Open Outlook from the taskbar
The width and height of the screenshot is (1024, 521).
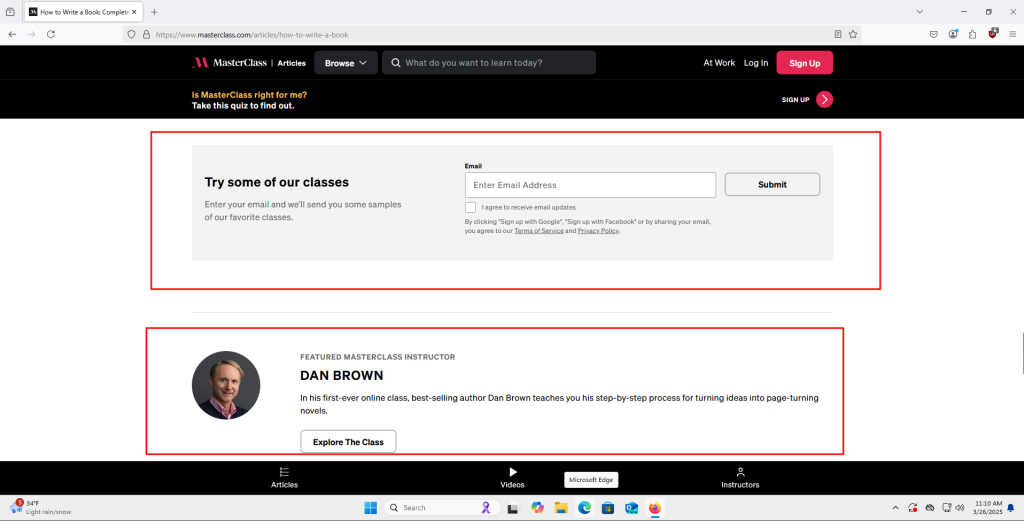pos(632,507)
